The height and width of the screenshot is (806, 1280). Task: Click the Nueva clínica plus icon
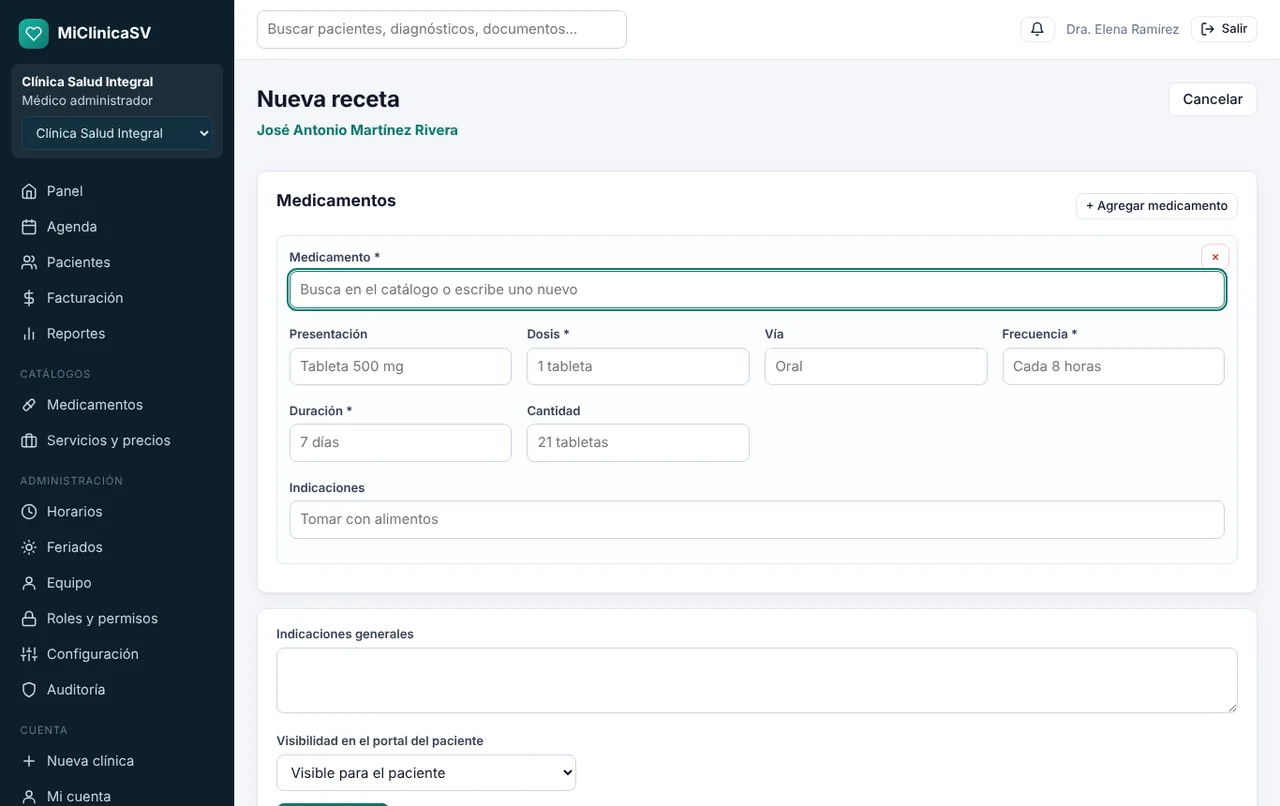29,761
